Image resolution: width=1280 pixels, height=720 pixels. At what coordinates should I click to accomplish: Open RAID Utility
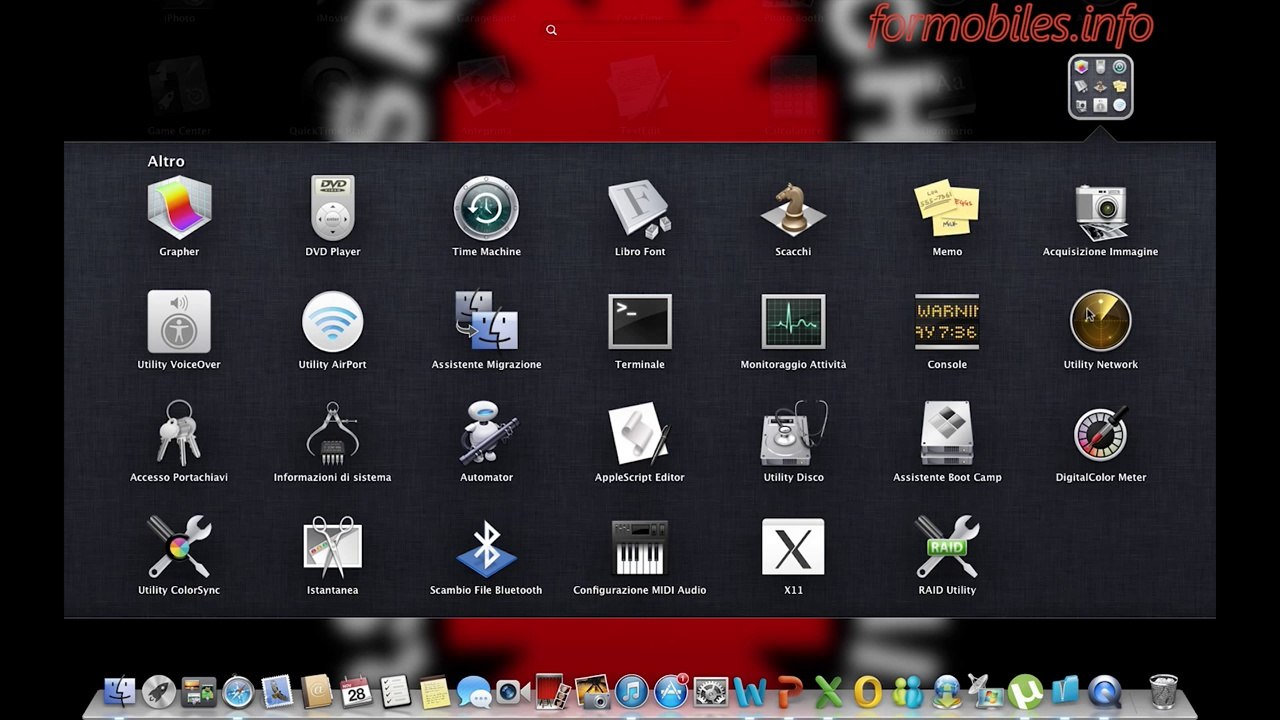[x=947, y=547]
